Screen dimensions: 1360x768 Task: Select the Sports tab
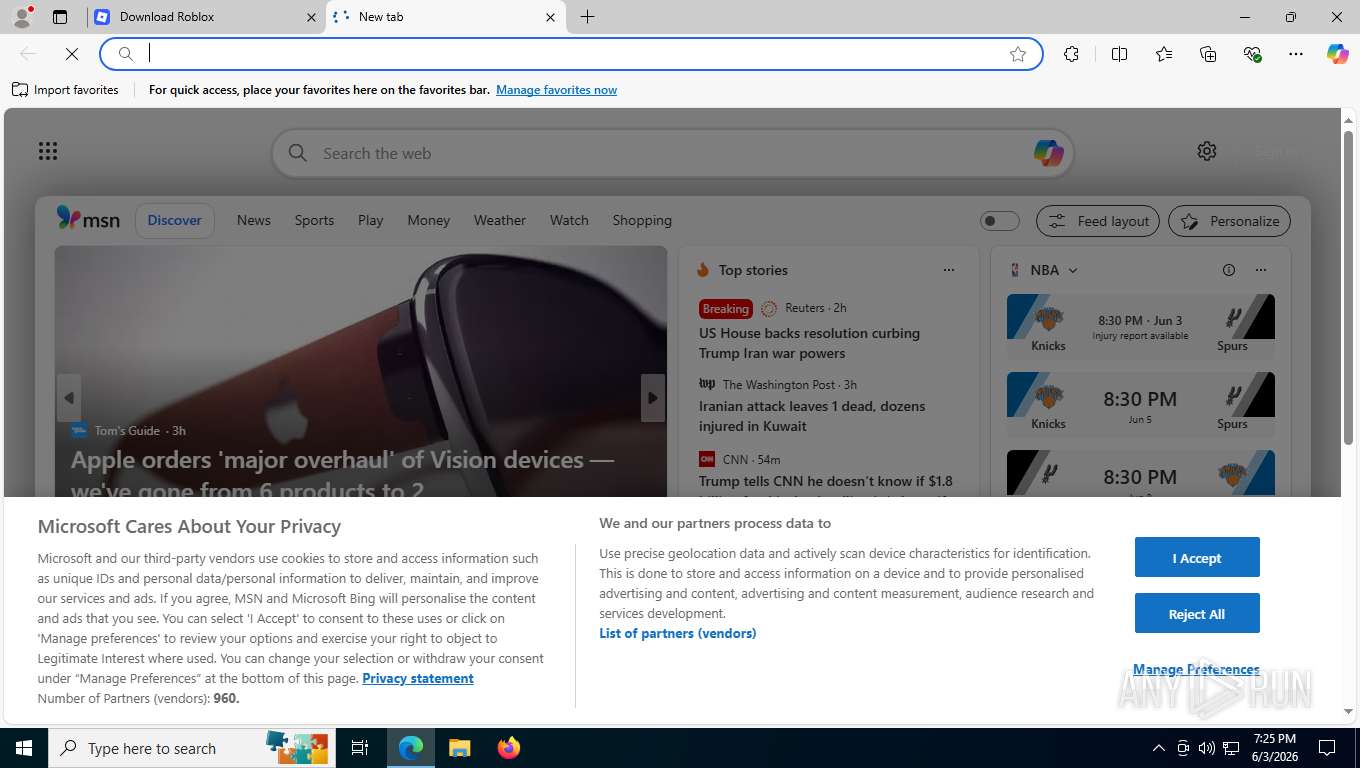pos(314,220)
